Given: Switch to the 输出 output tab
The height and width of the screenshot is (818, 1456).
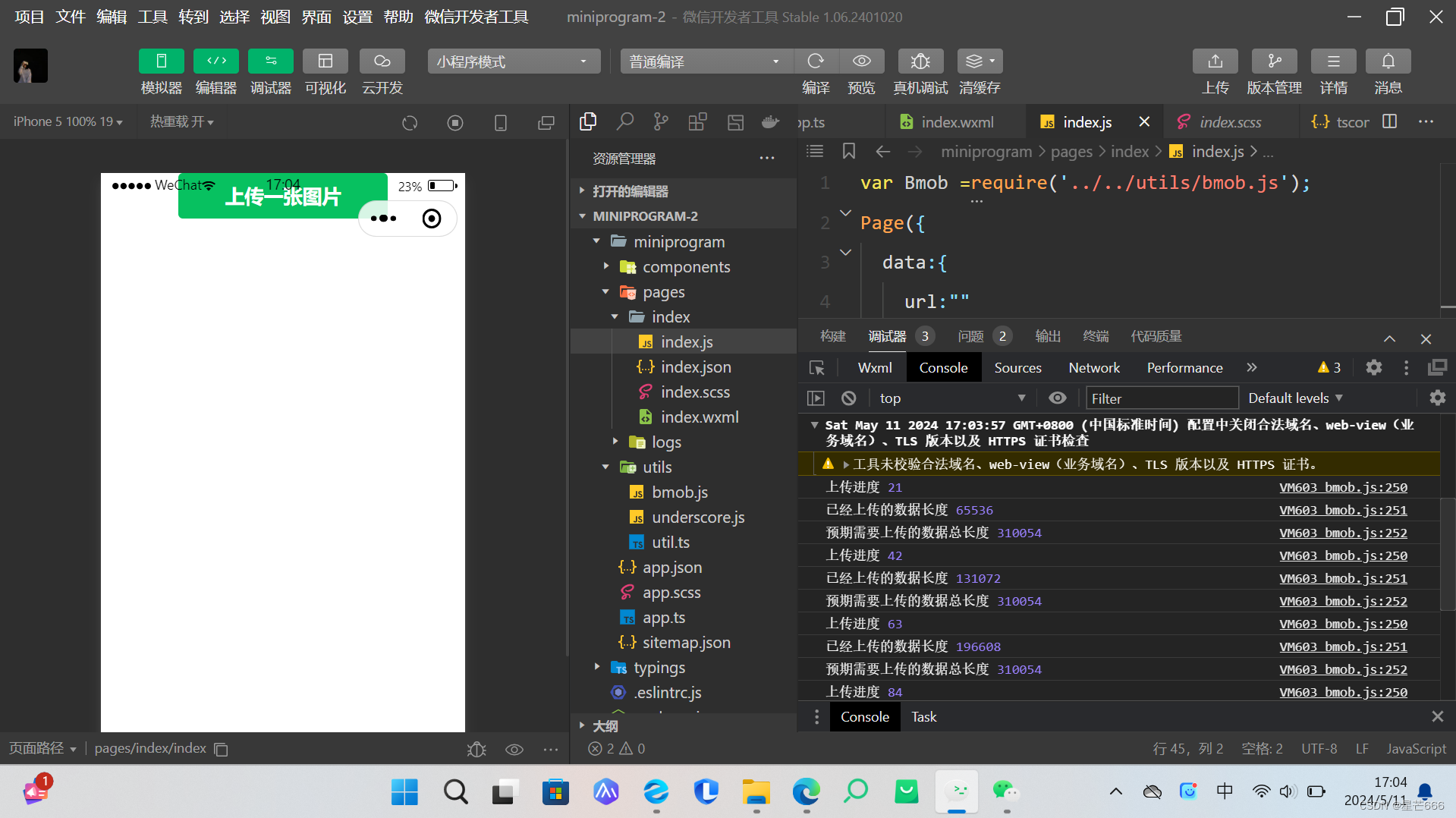Looking at the screenshot, I should tap(1048, 336).
